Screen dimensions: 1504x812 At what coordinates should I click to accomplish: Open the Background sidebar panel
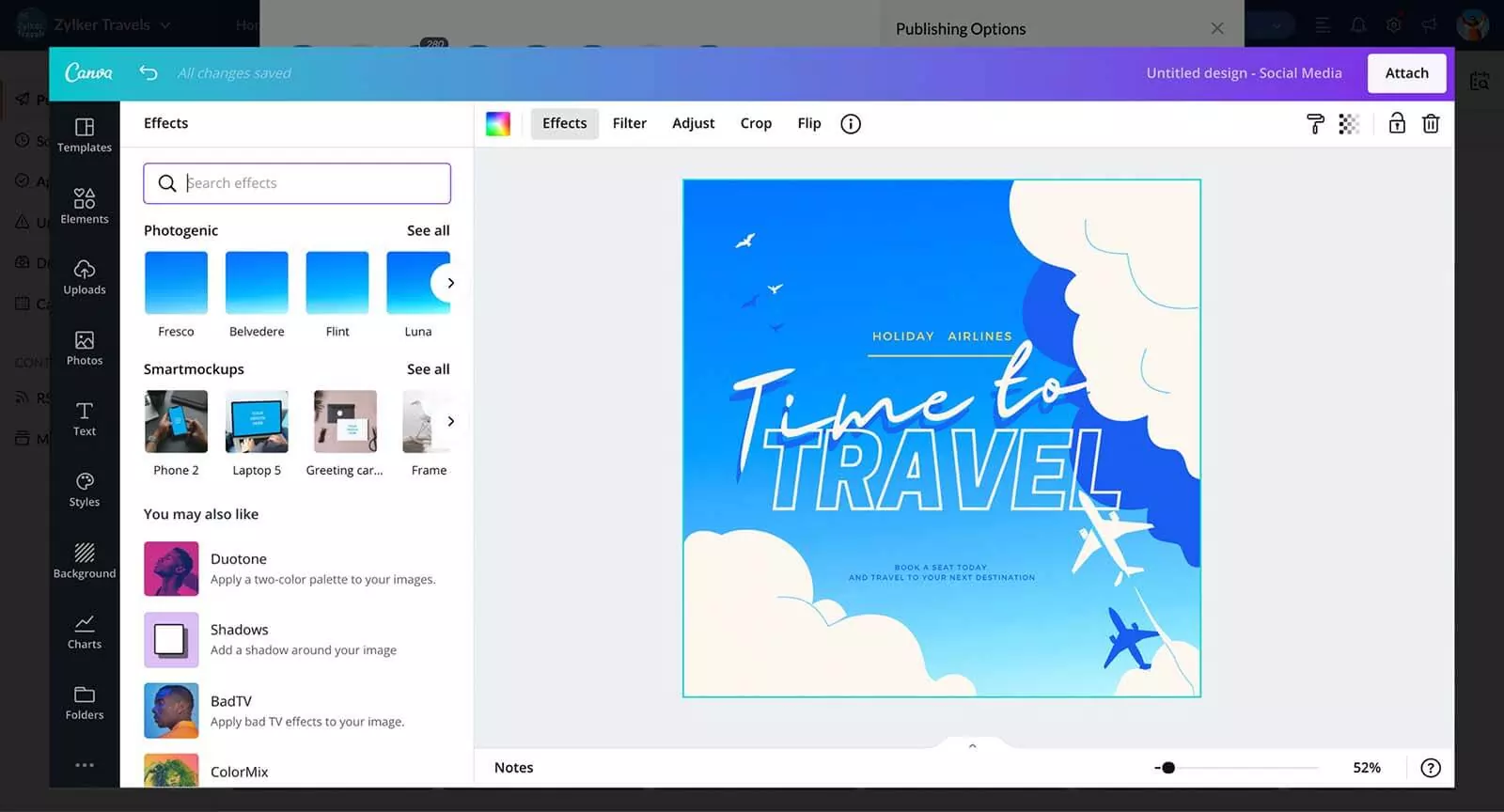coord(85,560)
